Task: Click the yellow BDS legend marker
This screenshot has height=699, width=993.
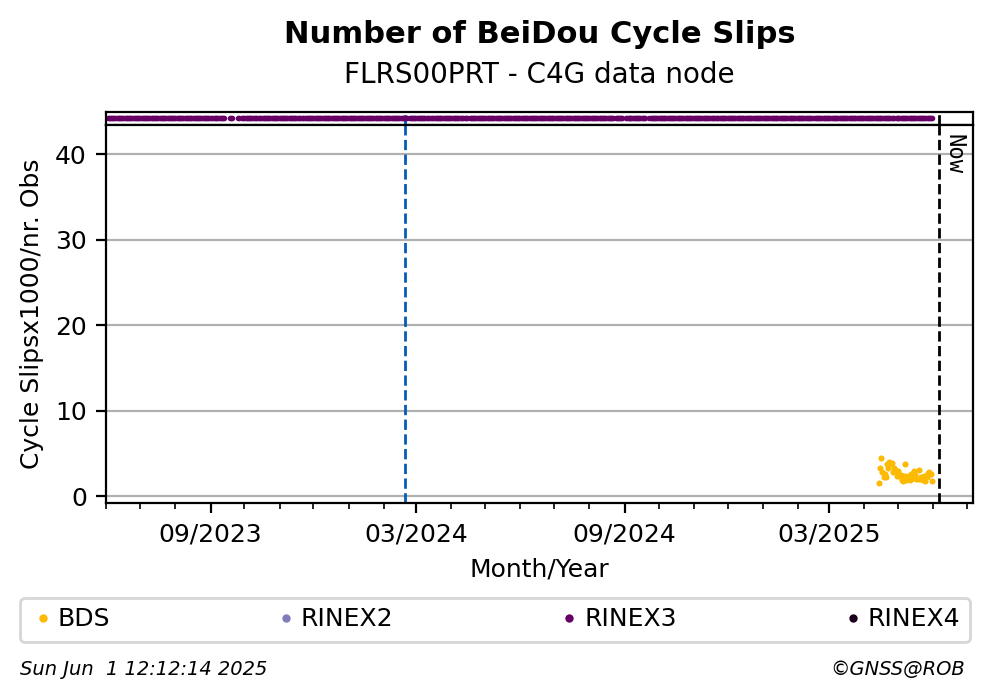Action: tap(43, 619)
